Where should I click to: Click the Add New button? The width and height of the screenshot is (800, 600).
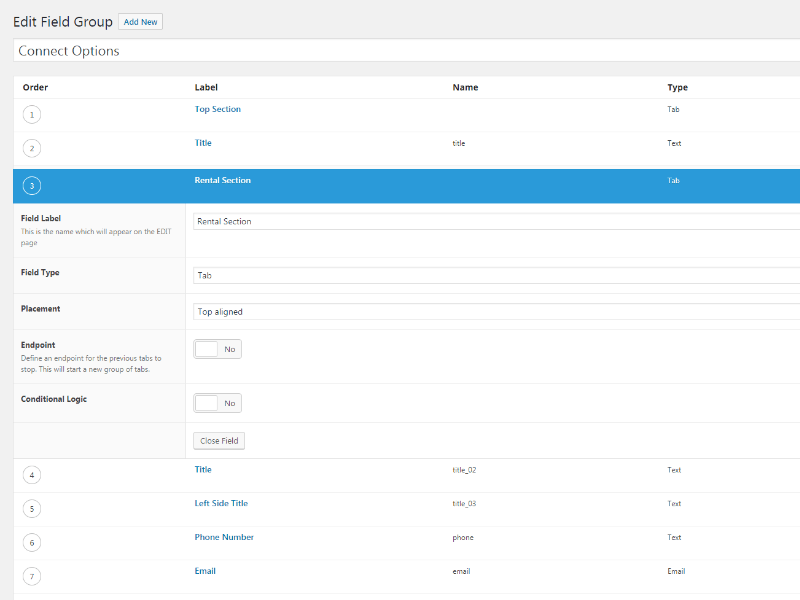click(140, 21)
